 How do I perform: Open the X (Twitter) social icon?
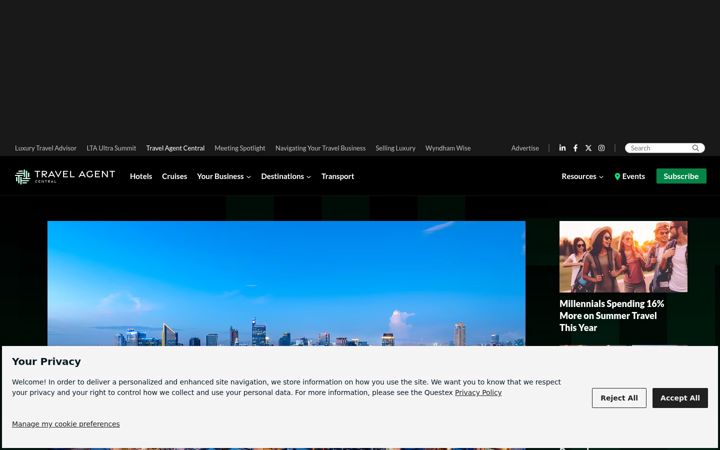tap(588, 148)
